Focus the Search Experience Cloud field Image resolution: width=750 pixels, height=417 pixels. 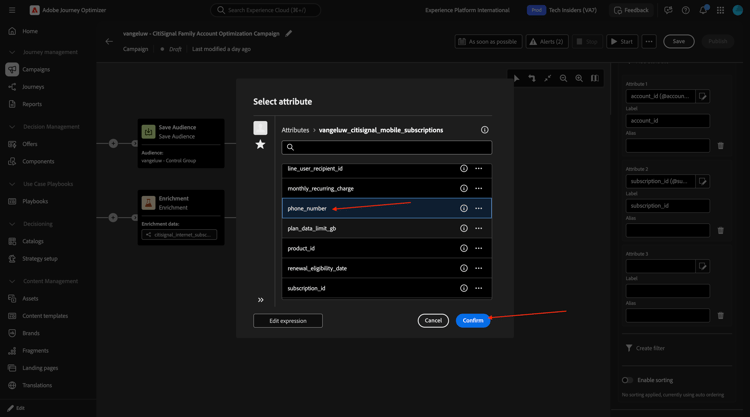coord(265,10)
